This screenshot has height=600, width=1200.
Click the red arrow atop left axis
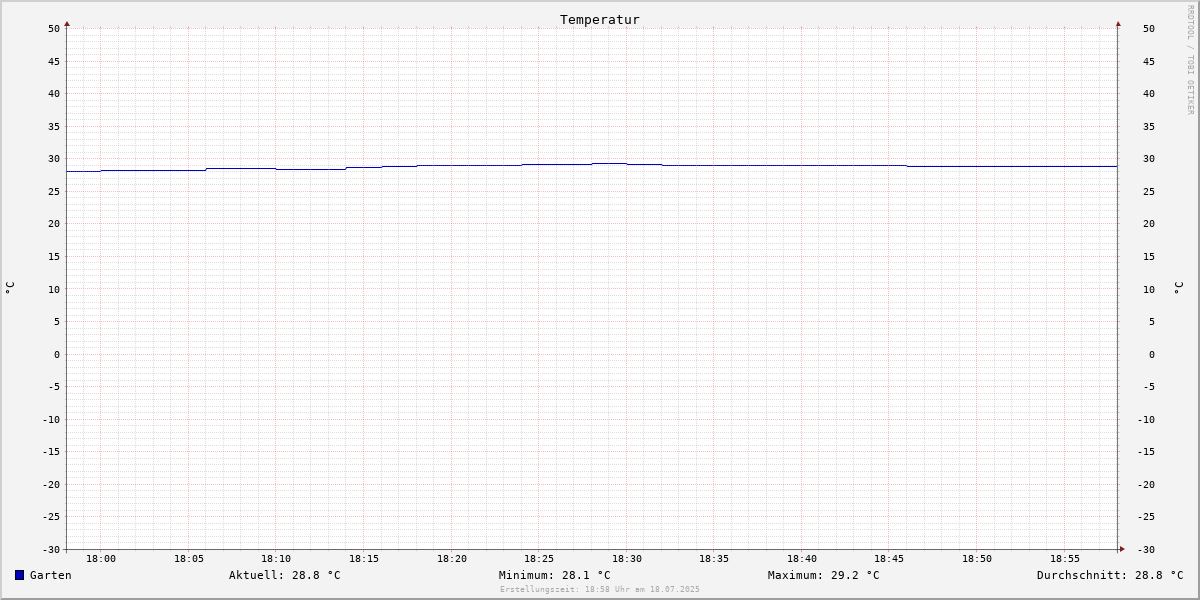pos(67,23)
